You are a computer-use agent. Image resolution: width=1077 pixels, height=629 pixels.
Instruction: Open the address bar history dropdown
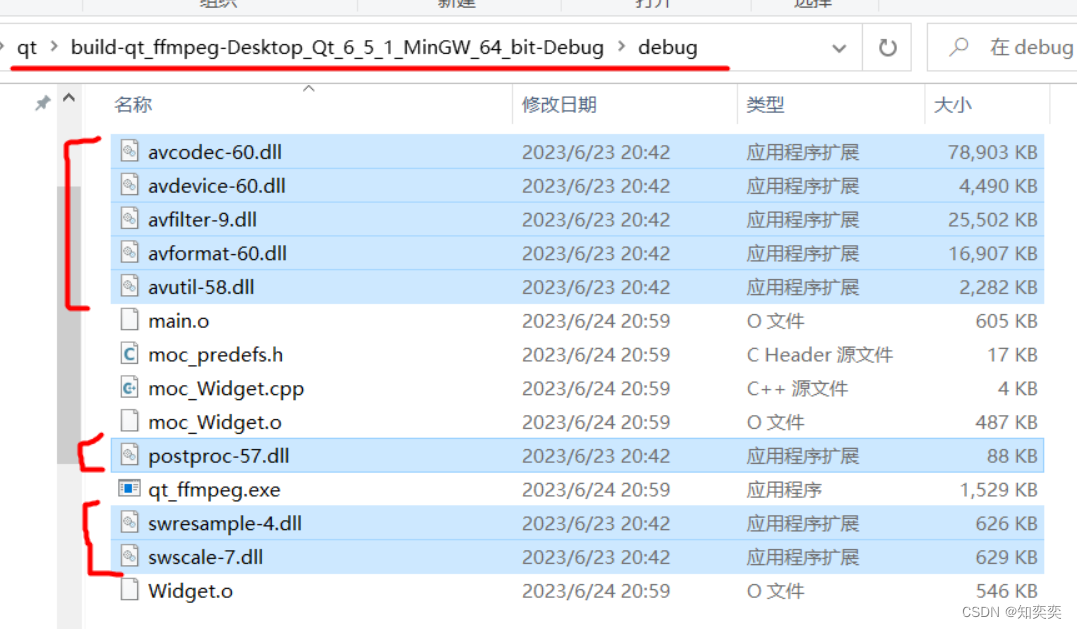(839, 48)
